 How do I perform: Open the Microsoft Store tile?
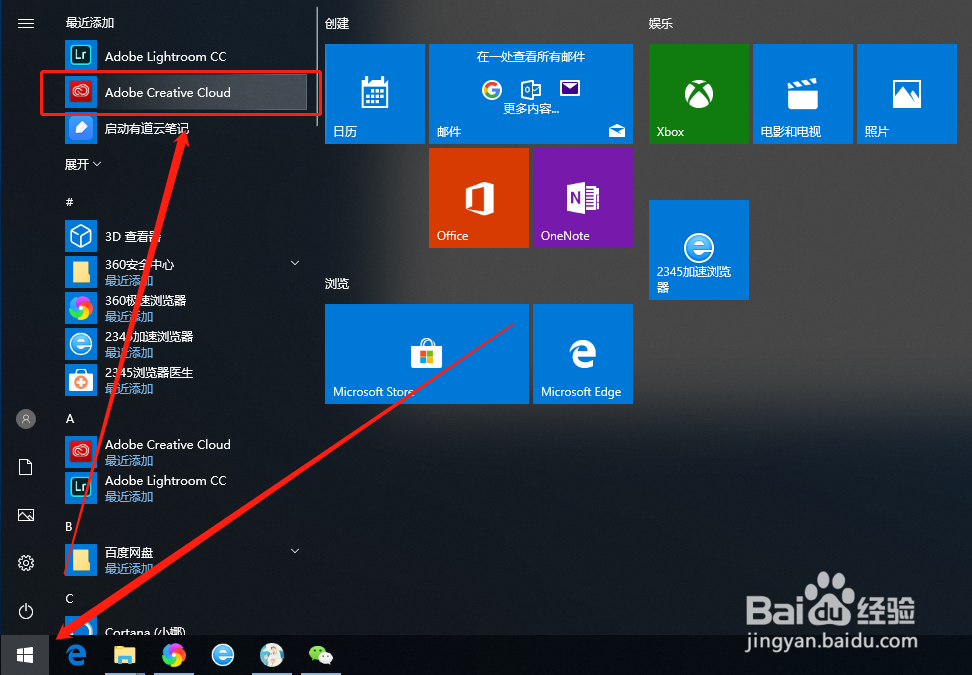426,354
